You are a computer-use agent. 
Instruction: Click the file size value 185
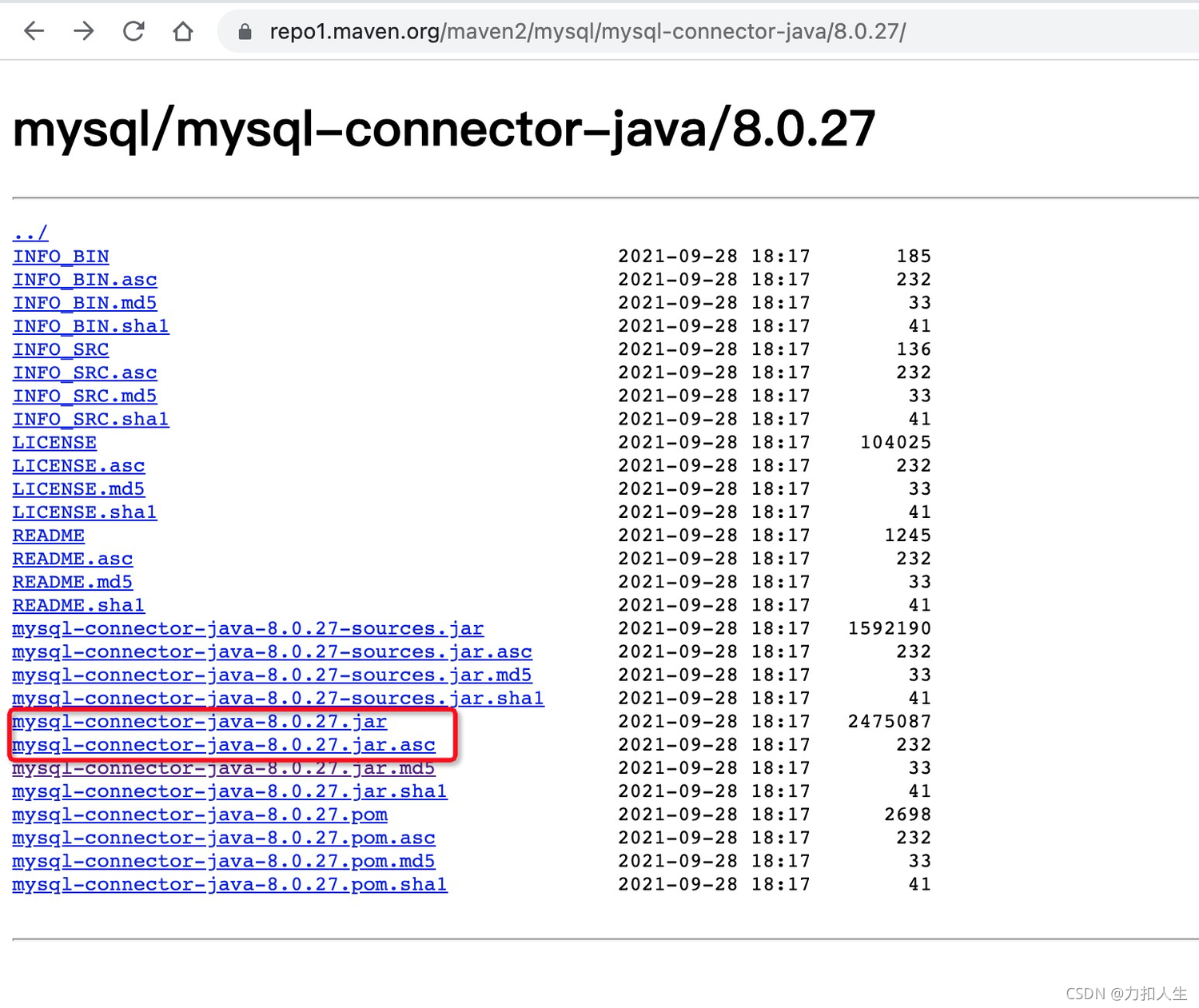coord(914,257)
